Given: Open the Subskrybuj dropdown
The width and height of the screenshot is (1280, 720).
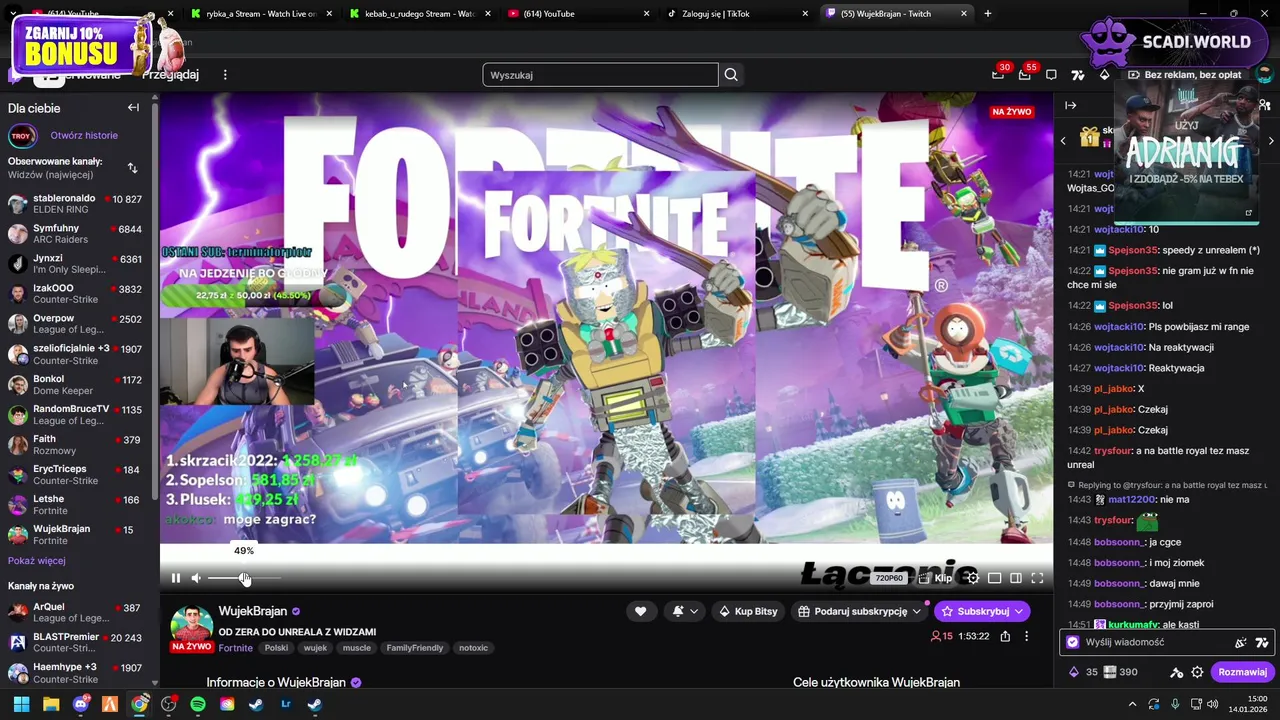Looking at the screenshot, I should 983,611.
